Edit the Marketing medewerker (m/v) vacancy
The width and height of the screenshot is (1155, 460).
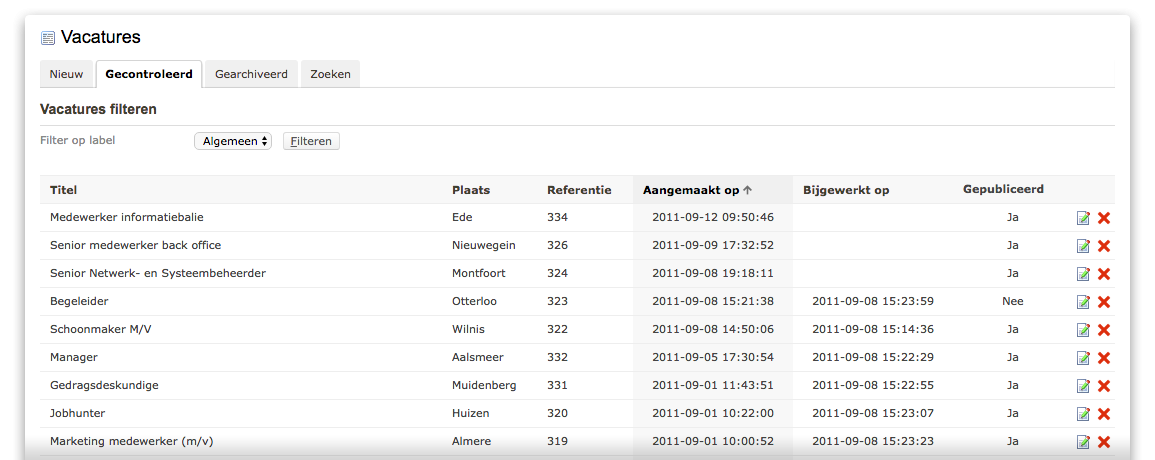coord(1083,442)
